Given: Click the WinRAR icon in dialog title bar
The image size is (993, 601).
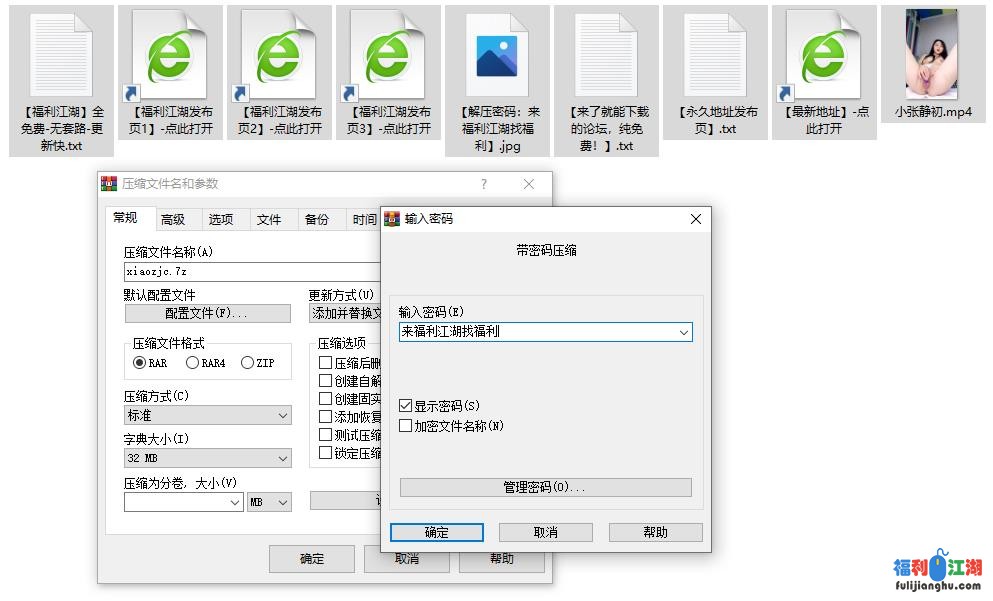Looking at the screenshot, I should 392,218.
